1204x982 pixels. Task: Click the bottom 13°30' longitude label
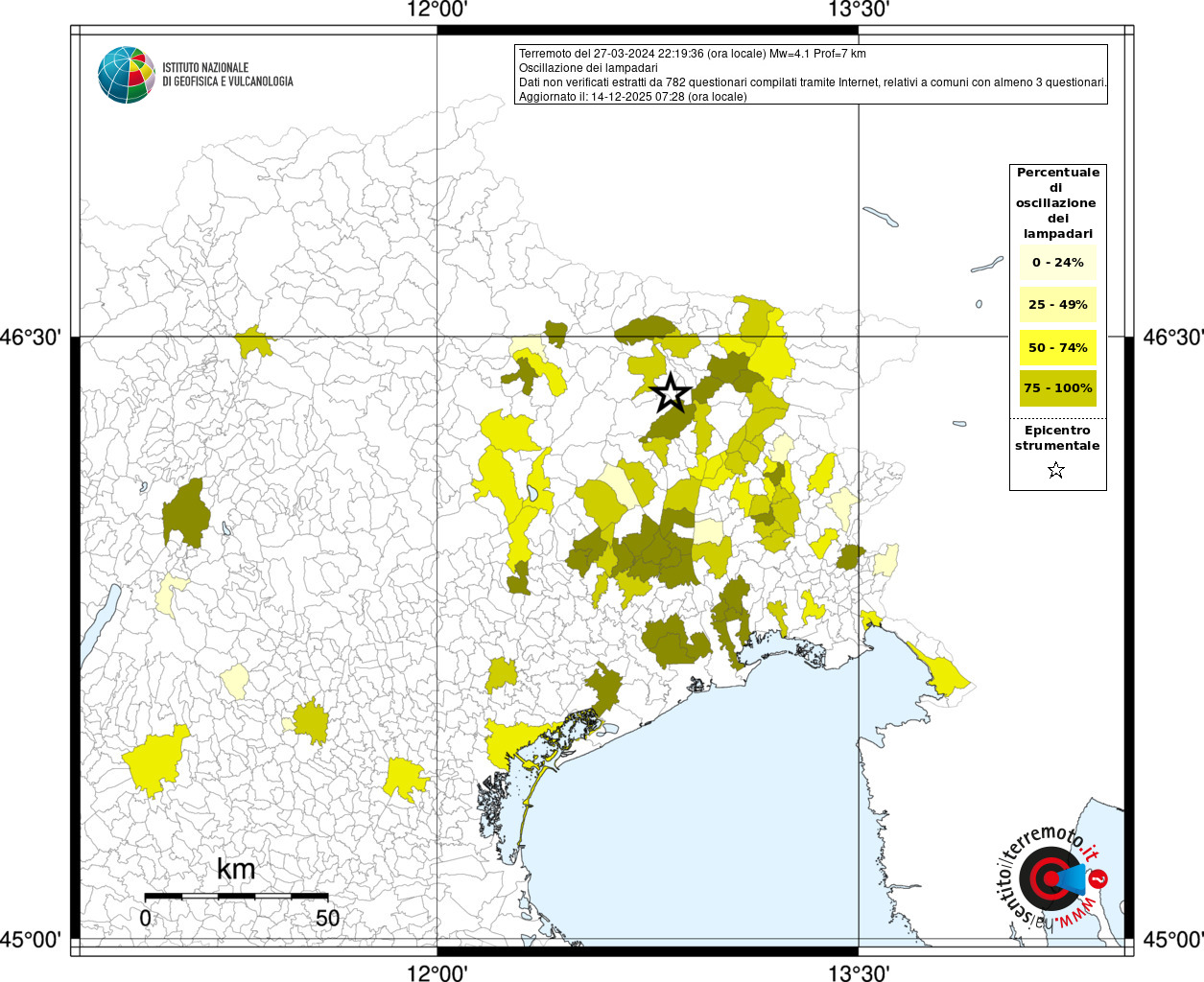(859, 972)
